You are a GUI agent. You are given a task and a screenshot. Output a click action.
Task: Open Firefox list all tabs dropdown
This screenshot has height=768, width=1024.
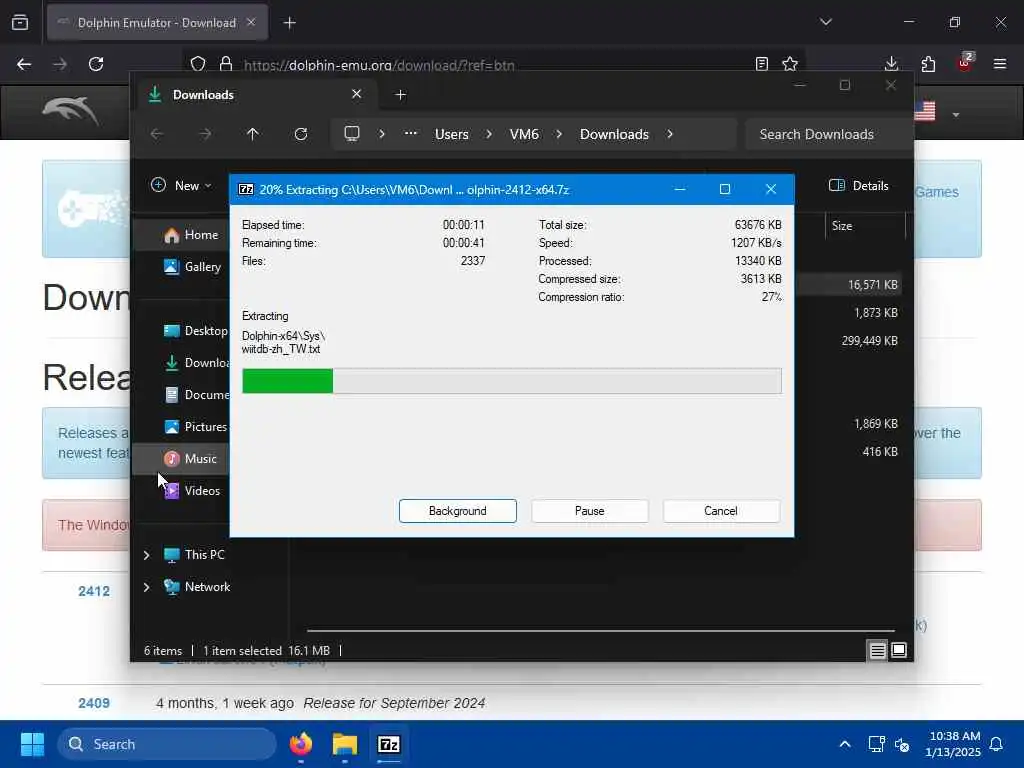[x=826, y=22]
